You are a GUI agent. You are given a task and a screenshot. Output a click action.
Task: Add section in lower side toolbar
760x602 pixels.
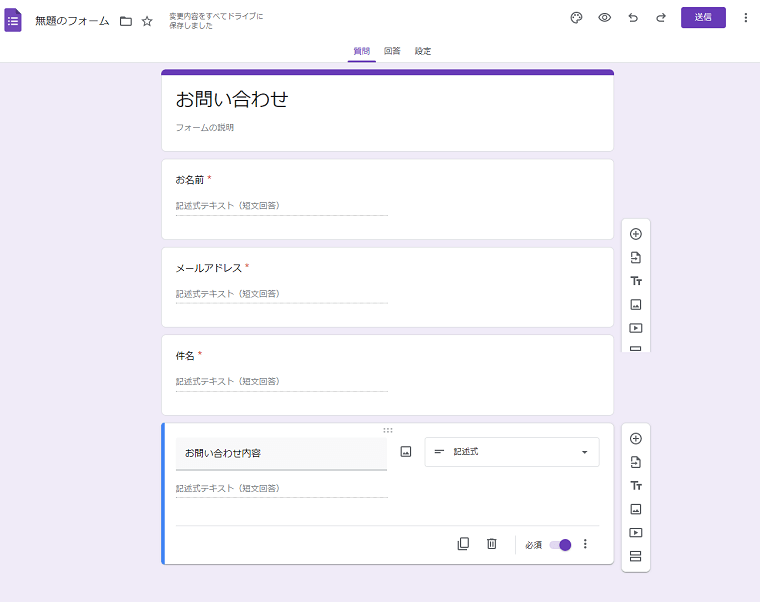pos(636,556)
